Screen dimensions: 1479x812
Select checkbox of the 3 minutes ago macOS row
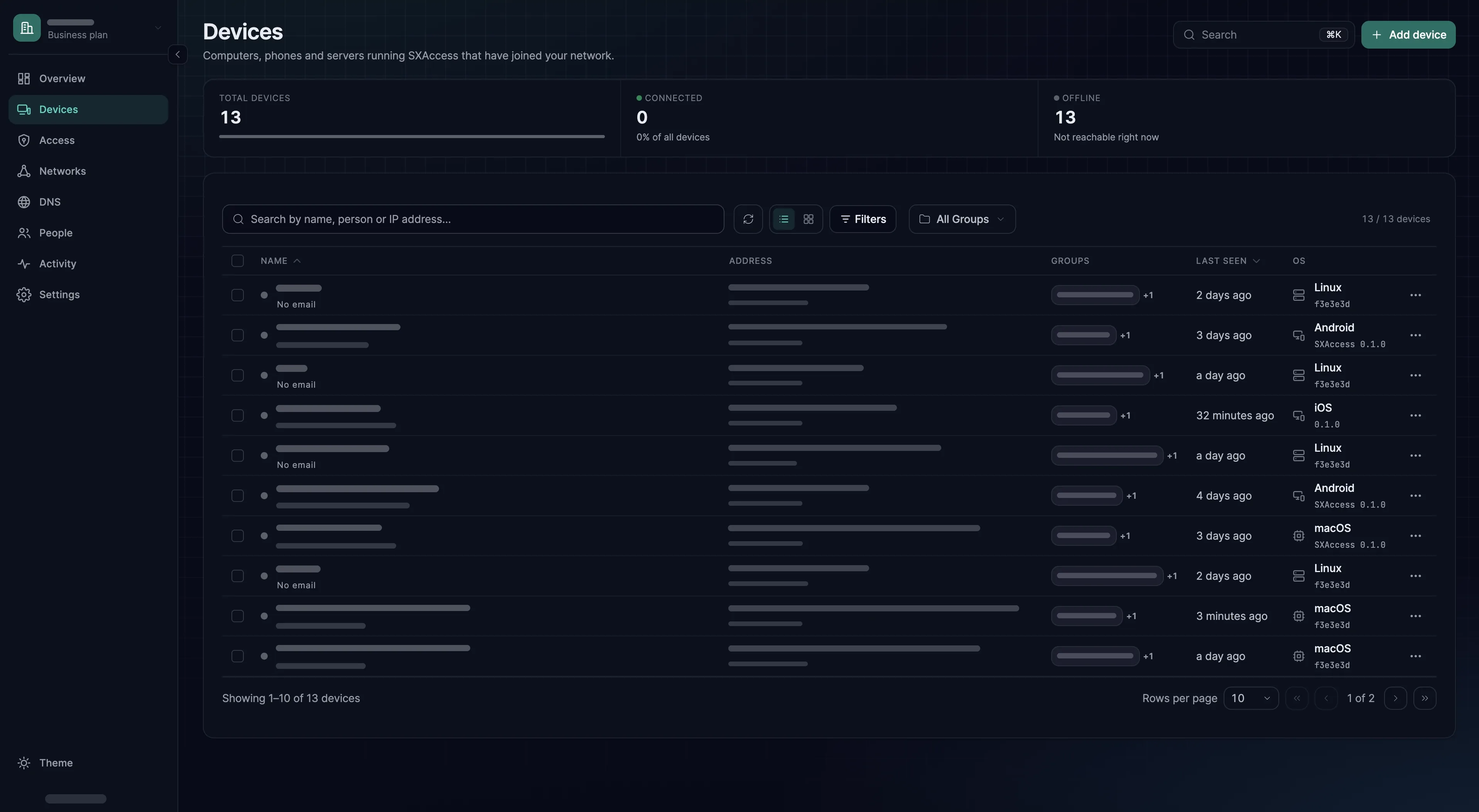coord(237,616)
